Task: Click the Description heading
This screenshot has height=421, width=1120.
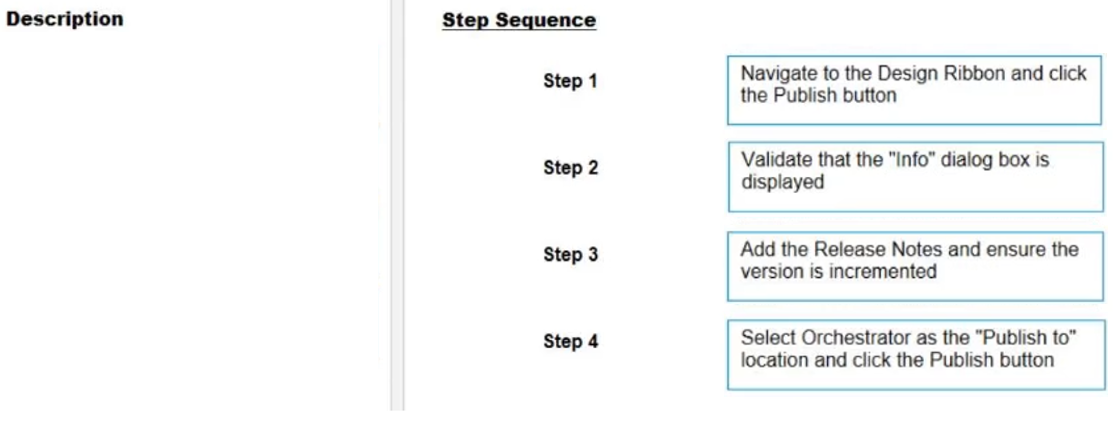Action: [64, 19]
